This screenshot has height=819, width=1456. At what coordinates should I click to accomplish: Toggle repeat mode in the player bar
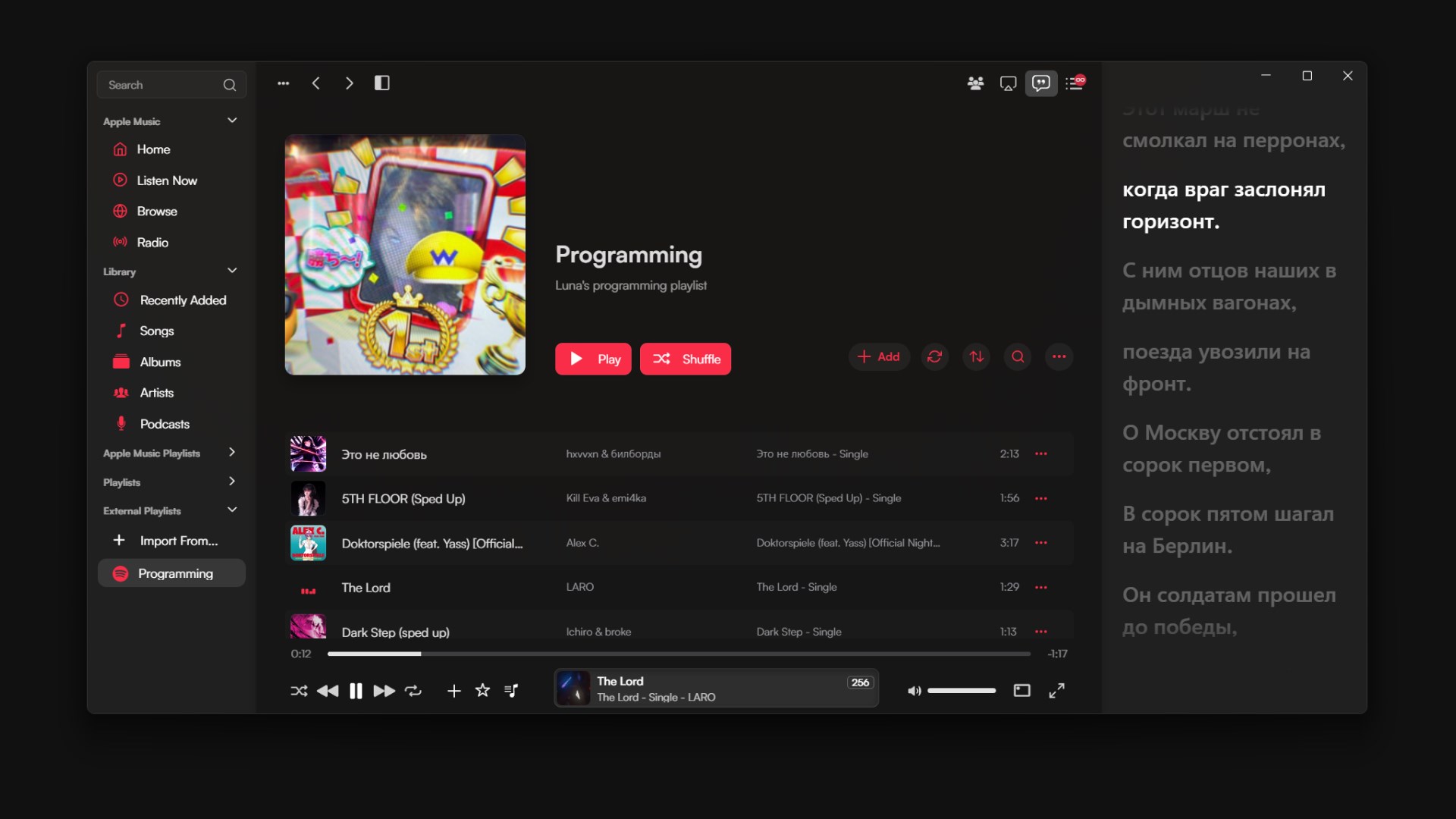point(413,690)
